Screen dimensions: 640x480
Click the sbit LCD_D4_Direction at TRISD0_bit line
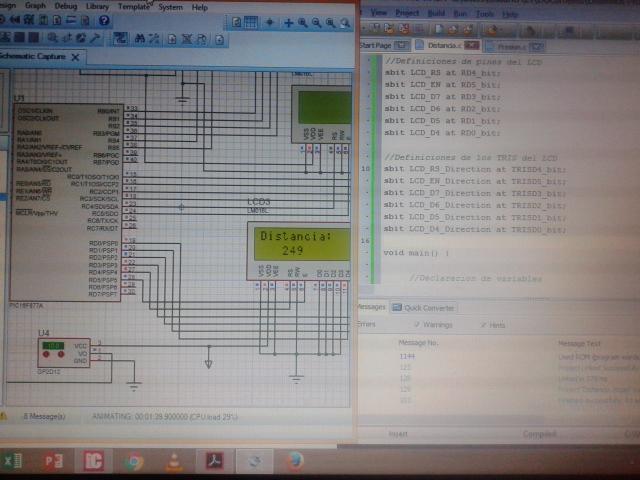tap(475, 229)
